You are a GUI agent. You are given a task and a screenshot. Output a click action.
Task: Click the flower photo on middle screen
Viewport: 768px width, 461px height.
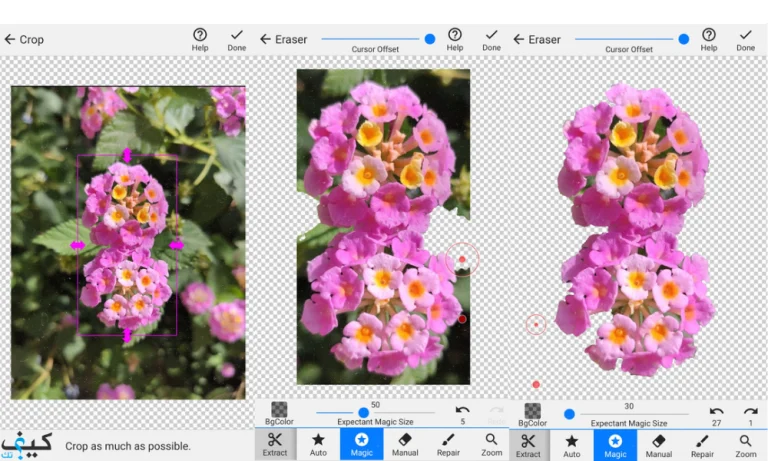click(x=383, y=226)
